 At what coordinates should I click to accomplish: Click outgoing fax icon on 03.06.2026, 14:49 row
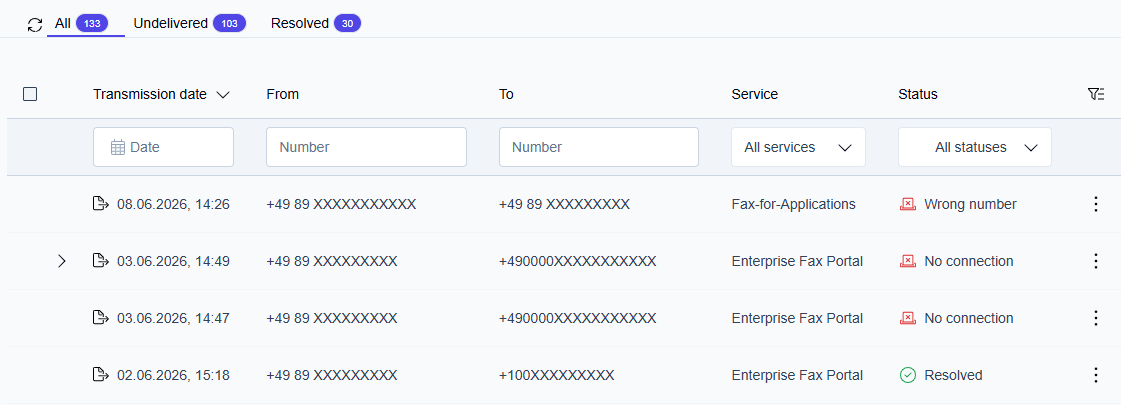pos(102,260)
